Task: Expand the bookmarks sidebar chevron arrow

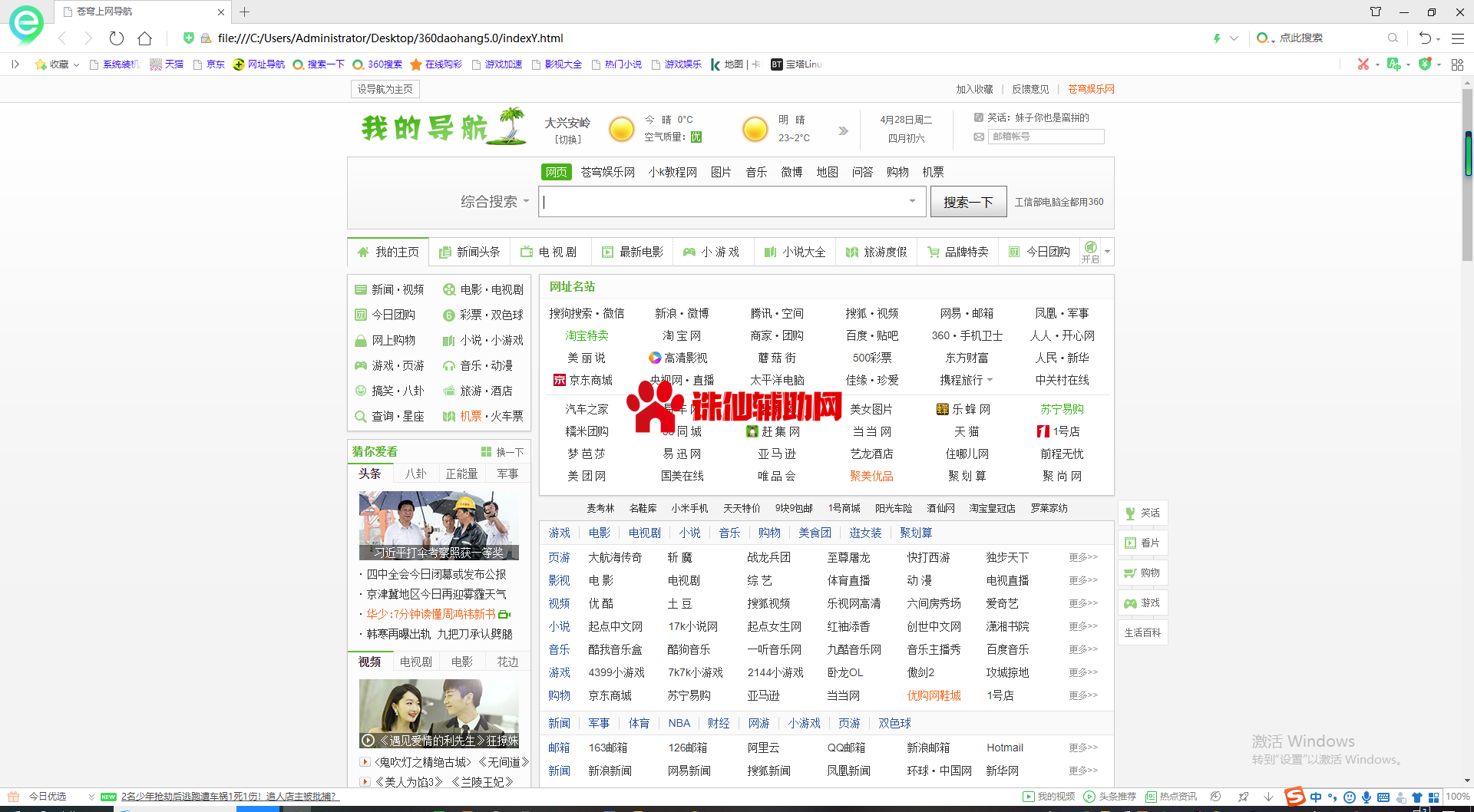Action: [x=15, y=64]
